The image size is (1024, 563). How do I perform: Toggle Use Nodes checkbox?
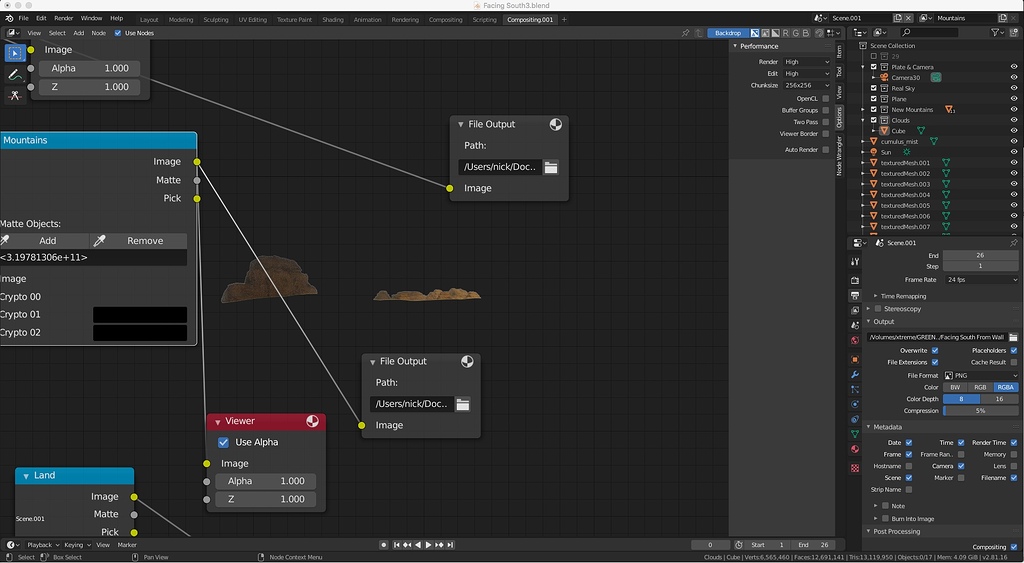coord(118,33)
